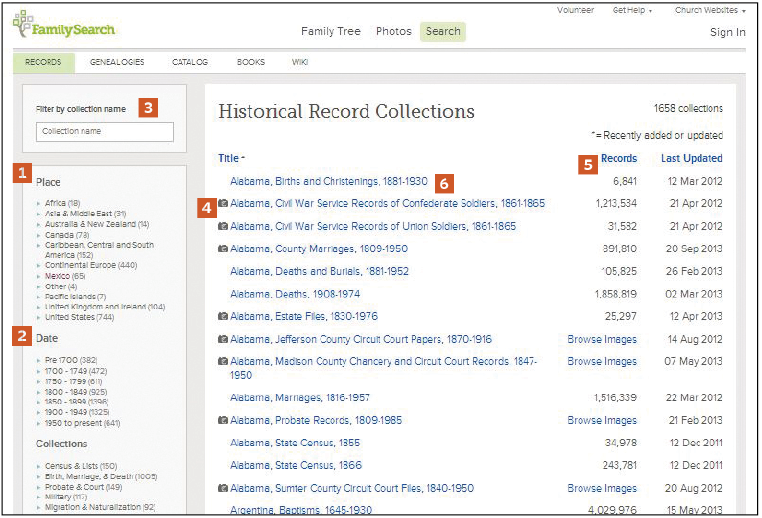Select 1700 - 1749 (472) date filter
The width and height of the screenshot is (762, 518).
click(76, 371)
